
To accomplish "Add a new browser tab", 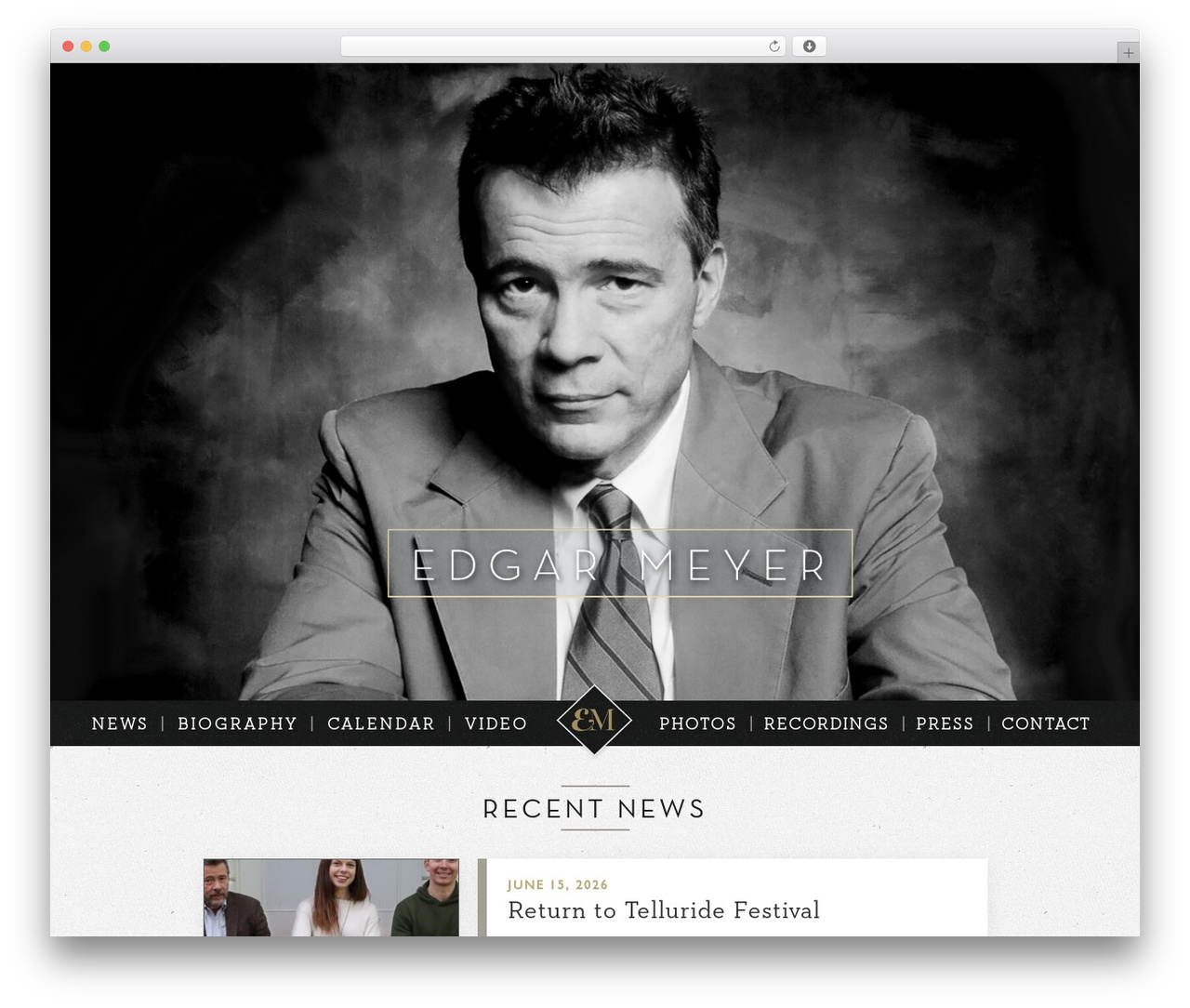I will click(x=1128, y=53).
